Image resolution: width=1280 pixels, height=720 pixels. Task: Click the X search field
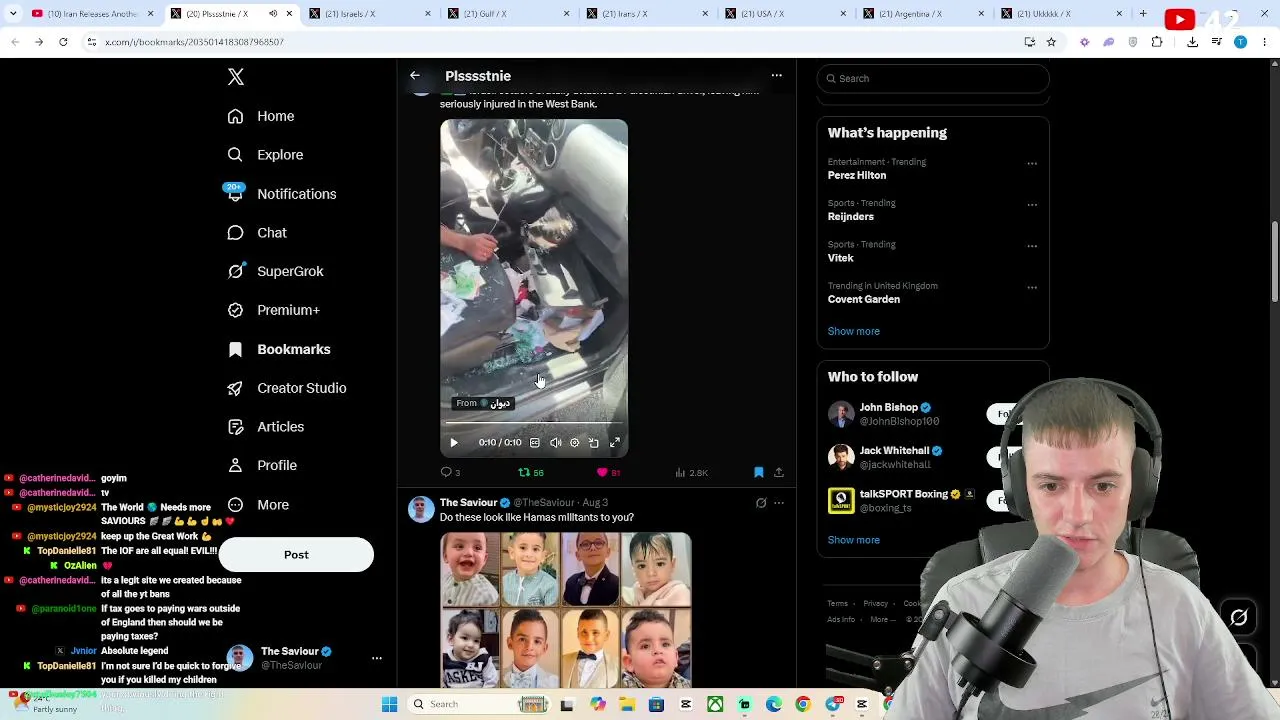[x=933, y=79]
